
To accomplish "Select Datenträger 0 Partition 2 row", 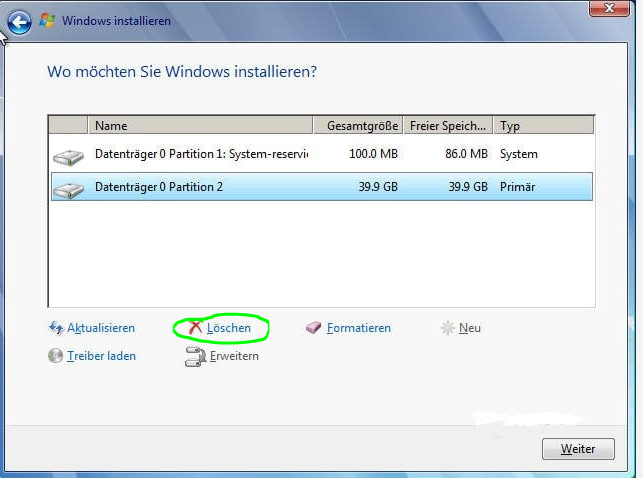I will click(x=322, y=187).
